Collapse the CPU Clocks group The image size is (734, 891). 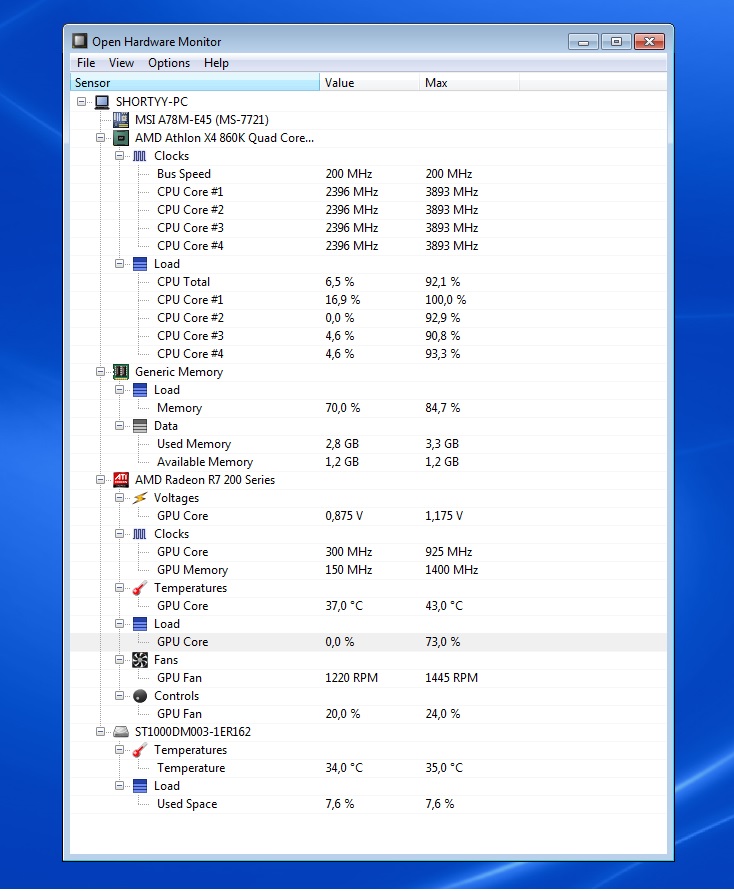click(119, 156)
